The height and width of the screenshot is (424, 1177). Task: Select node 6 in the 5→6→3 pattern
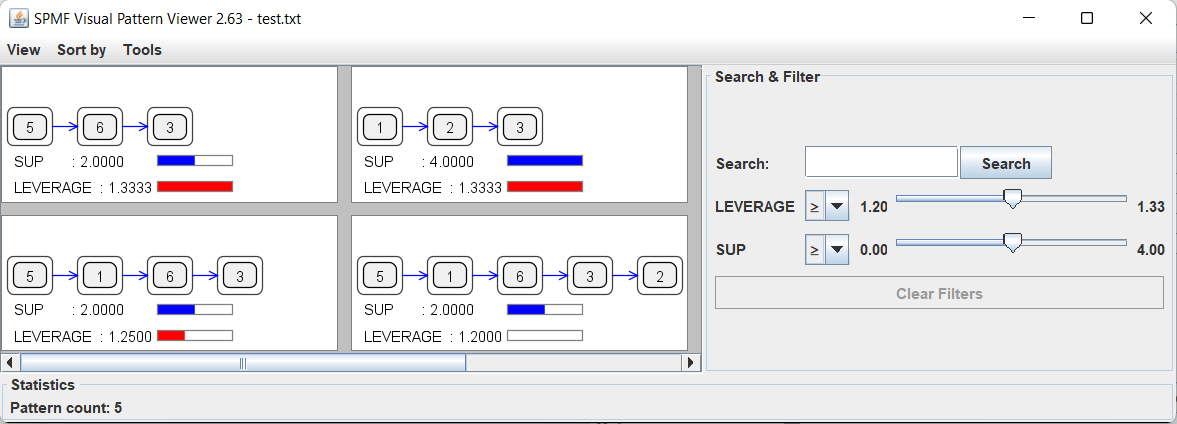pyautogui.click(x=100, y=127)
